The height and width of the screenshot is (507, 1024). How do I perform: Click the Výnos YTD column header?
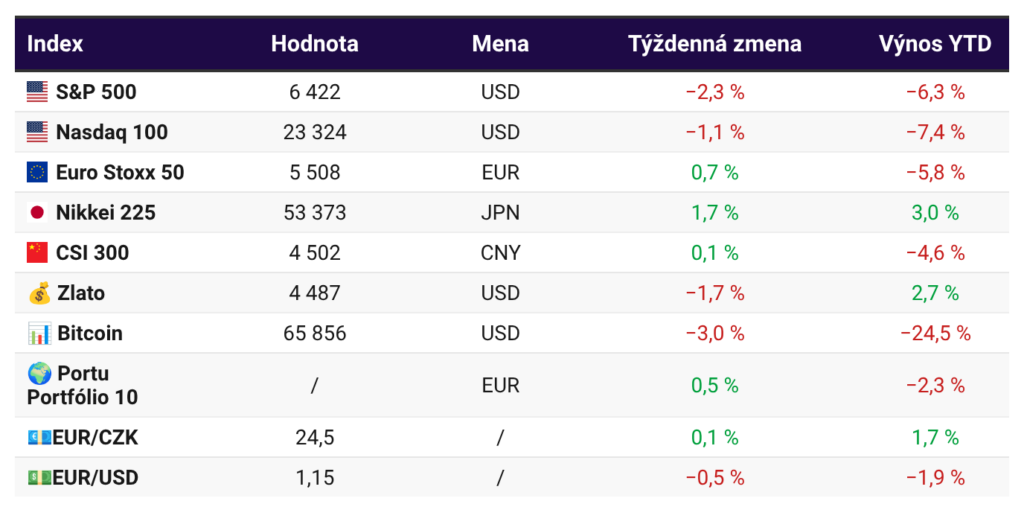935,44
